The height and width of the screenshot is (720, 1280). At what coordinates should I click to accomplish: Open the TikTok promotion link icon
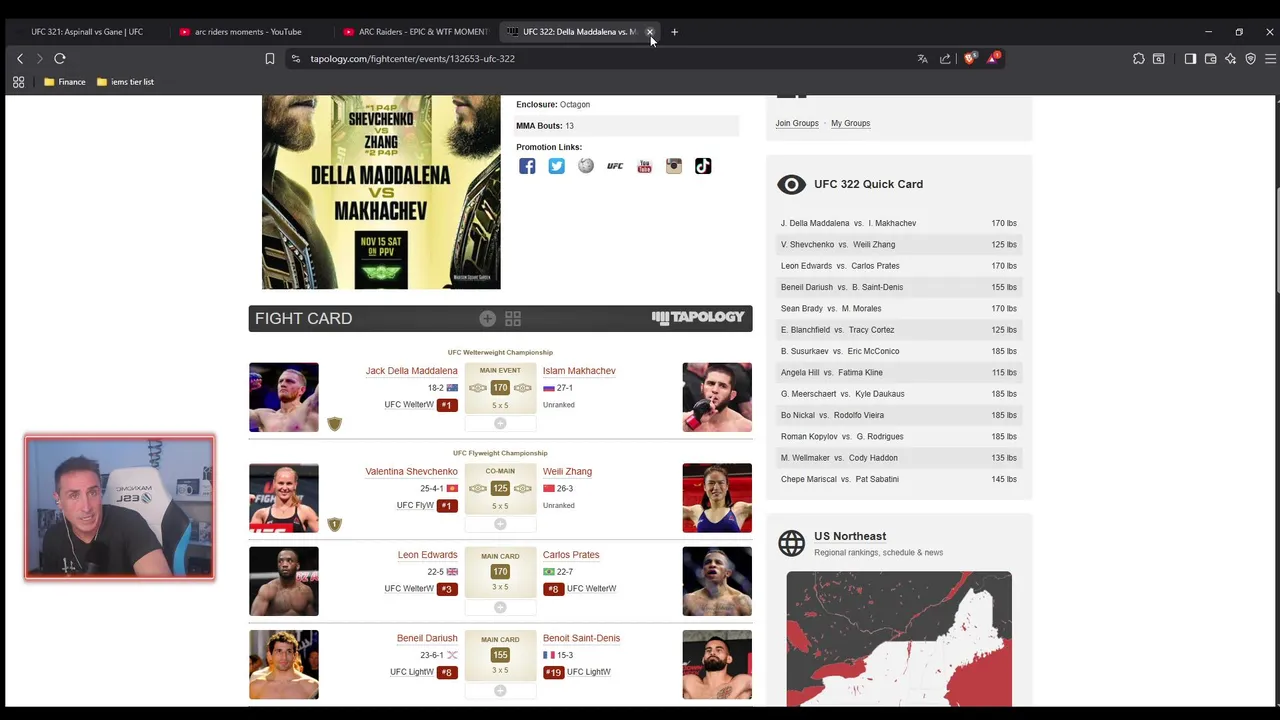pyautogui.click(x=703, y=166)
